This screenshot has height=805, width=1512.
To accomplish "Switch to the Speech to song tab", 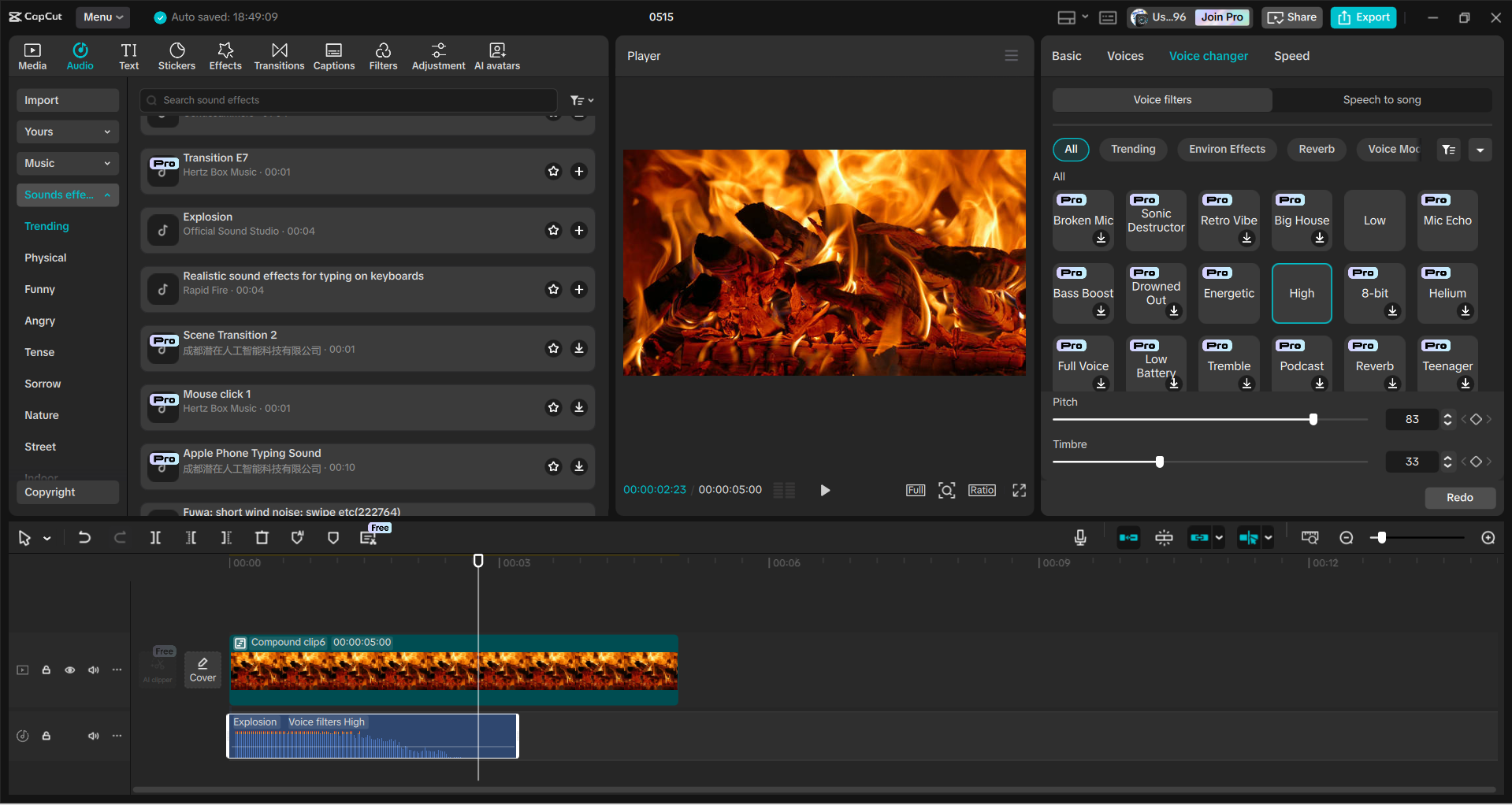I will [1382, 99].
